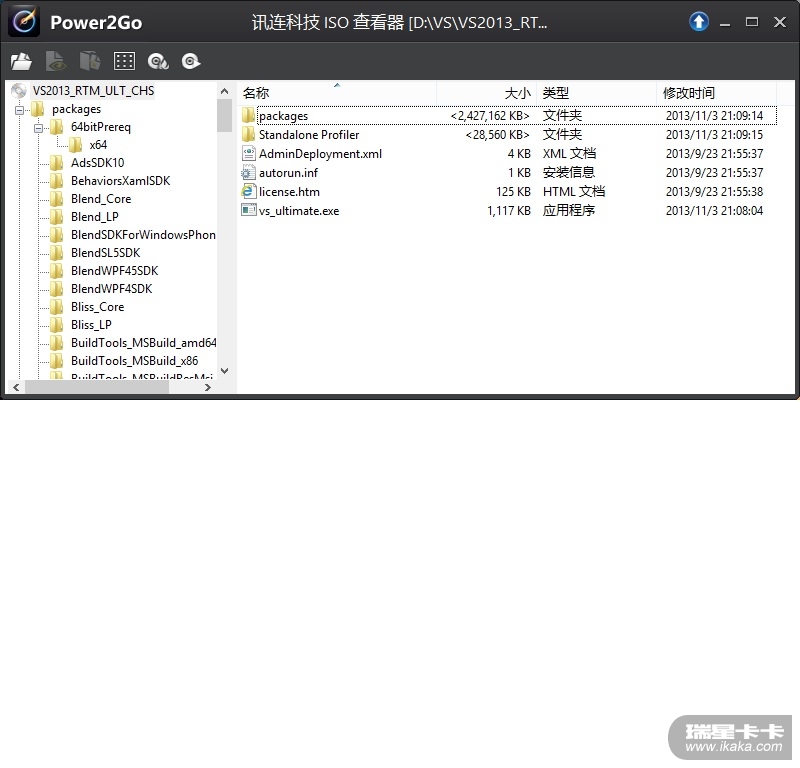Close the Power2Go ISO viewer window
Screen dimensions: 800x768
click(x=780, y=22)
